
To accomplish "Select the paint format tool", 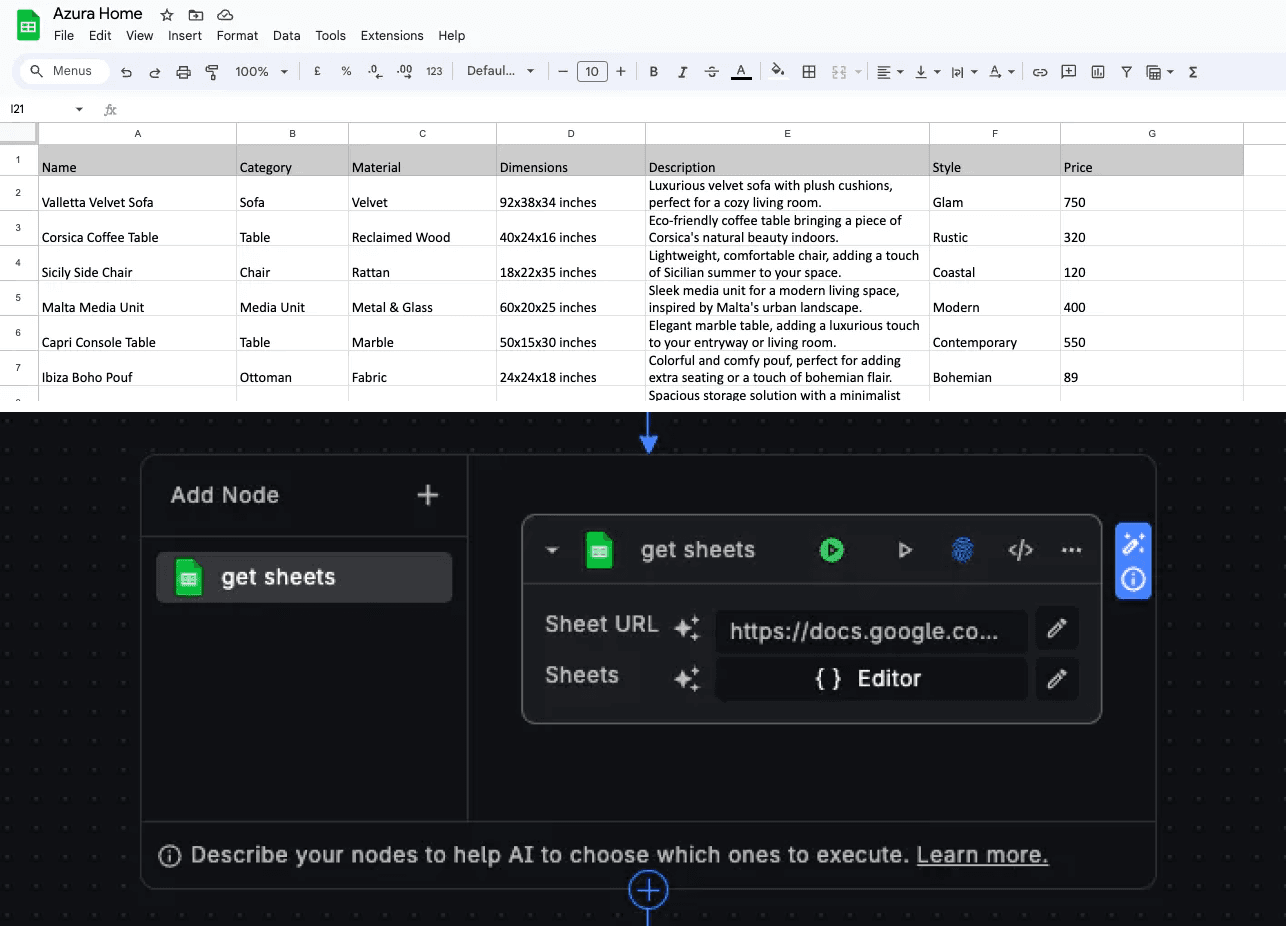I will click(x=211, y=71).
